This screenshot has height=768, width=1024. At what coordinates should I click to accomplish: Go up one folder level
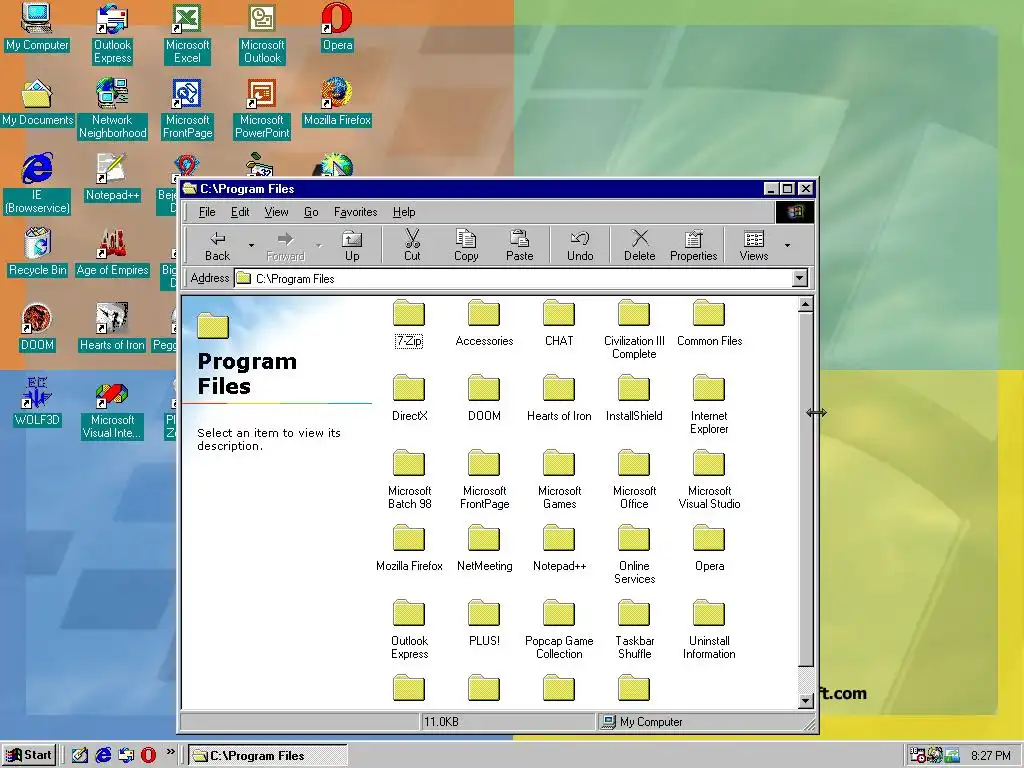(x=352, y=246)
